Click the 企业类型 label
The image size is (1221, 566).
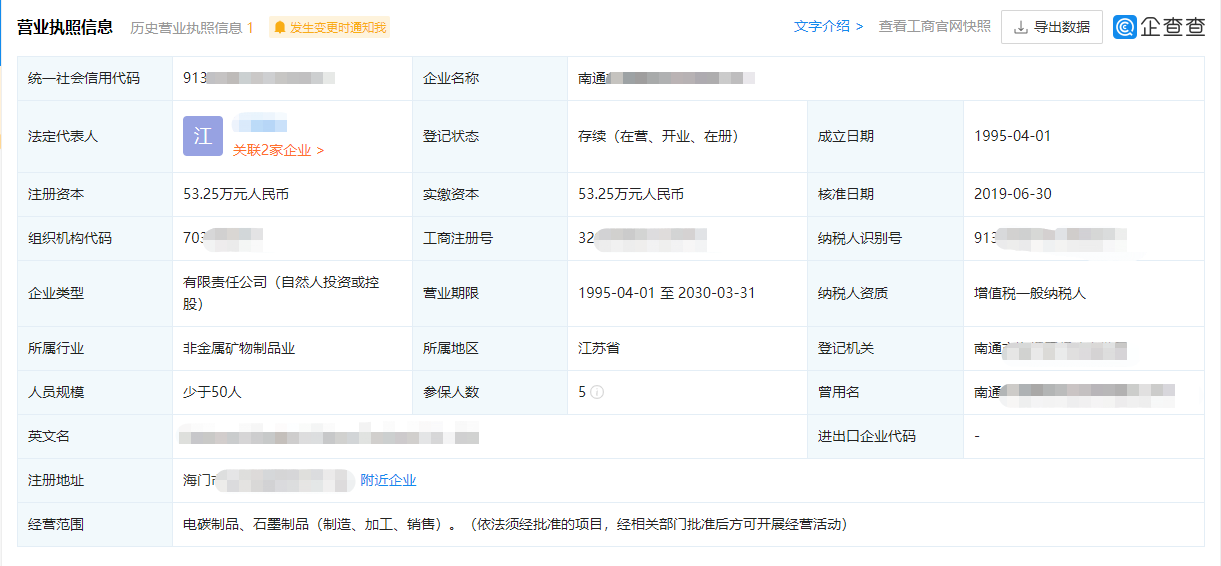[x=56, y=293]
